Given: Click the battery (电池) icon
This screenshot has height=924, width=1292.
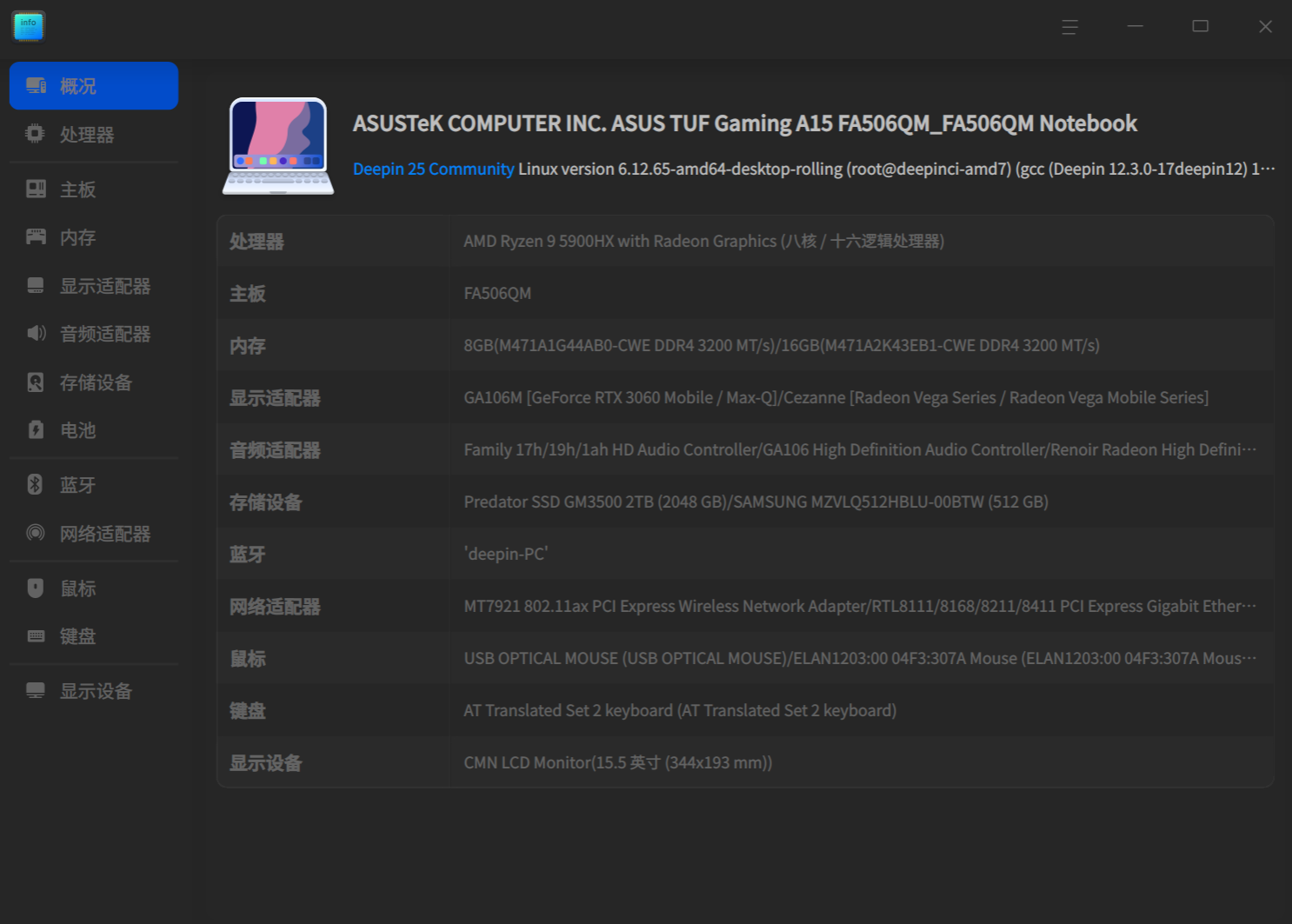Looking at the screenshot, I should coord(36,429).
